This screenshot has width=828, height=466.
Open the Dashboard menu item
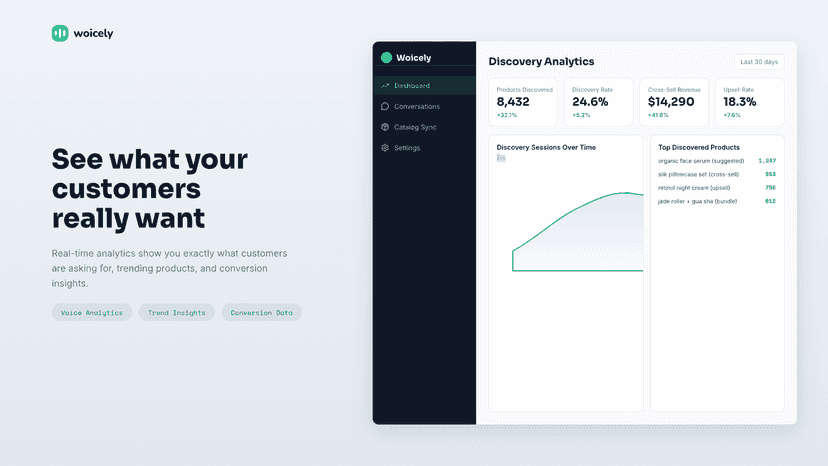pyautogui.click(x=424, y=86)
